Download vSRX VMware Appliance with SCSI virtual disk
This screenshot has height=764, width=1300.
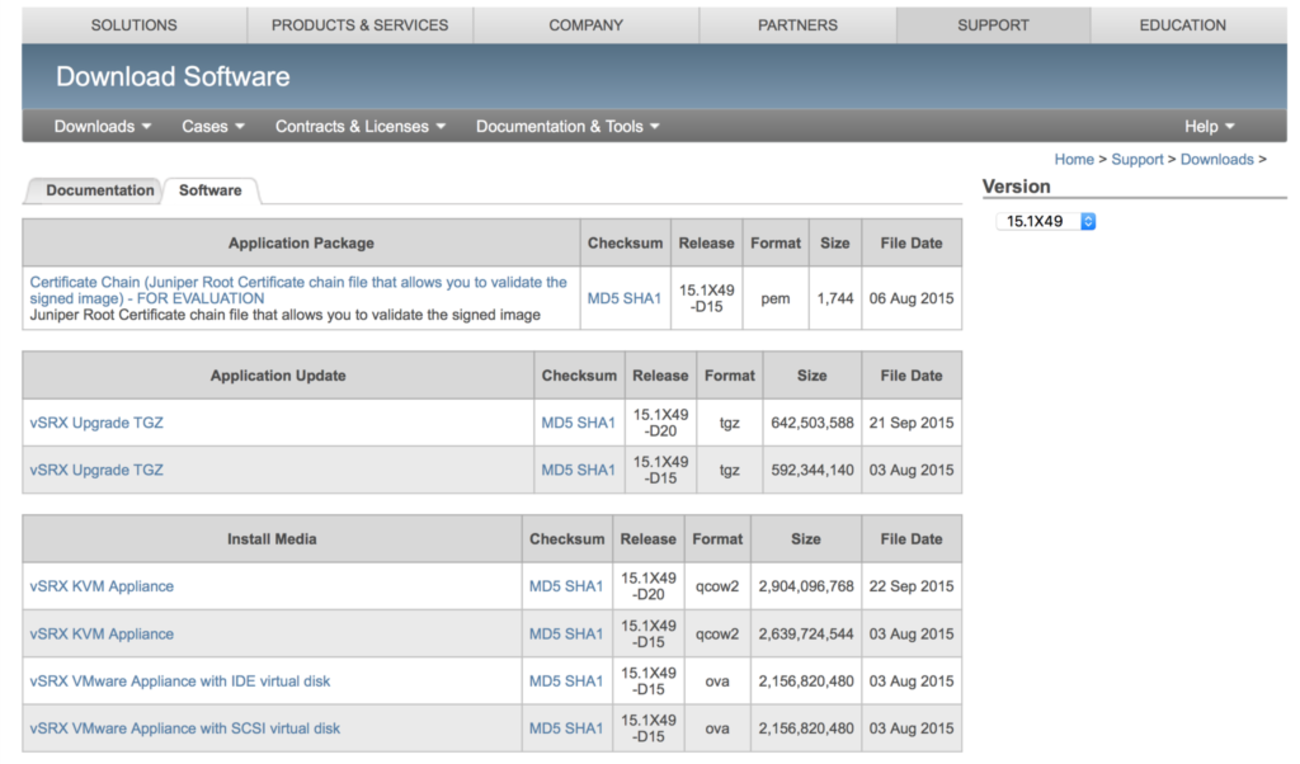tap(185, 728)
